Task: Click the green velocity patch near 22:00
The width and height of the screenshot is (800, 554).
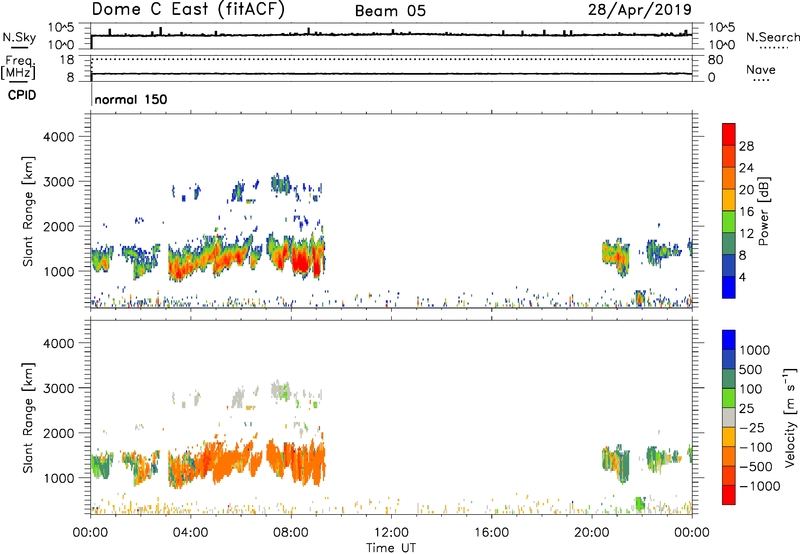Action: point(640,503)
